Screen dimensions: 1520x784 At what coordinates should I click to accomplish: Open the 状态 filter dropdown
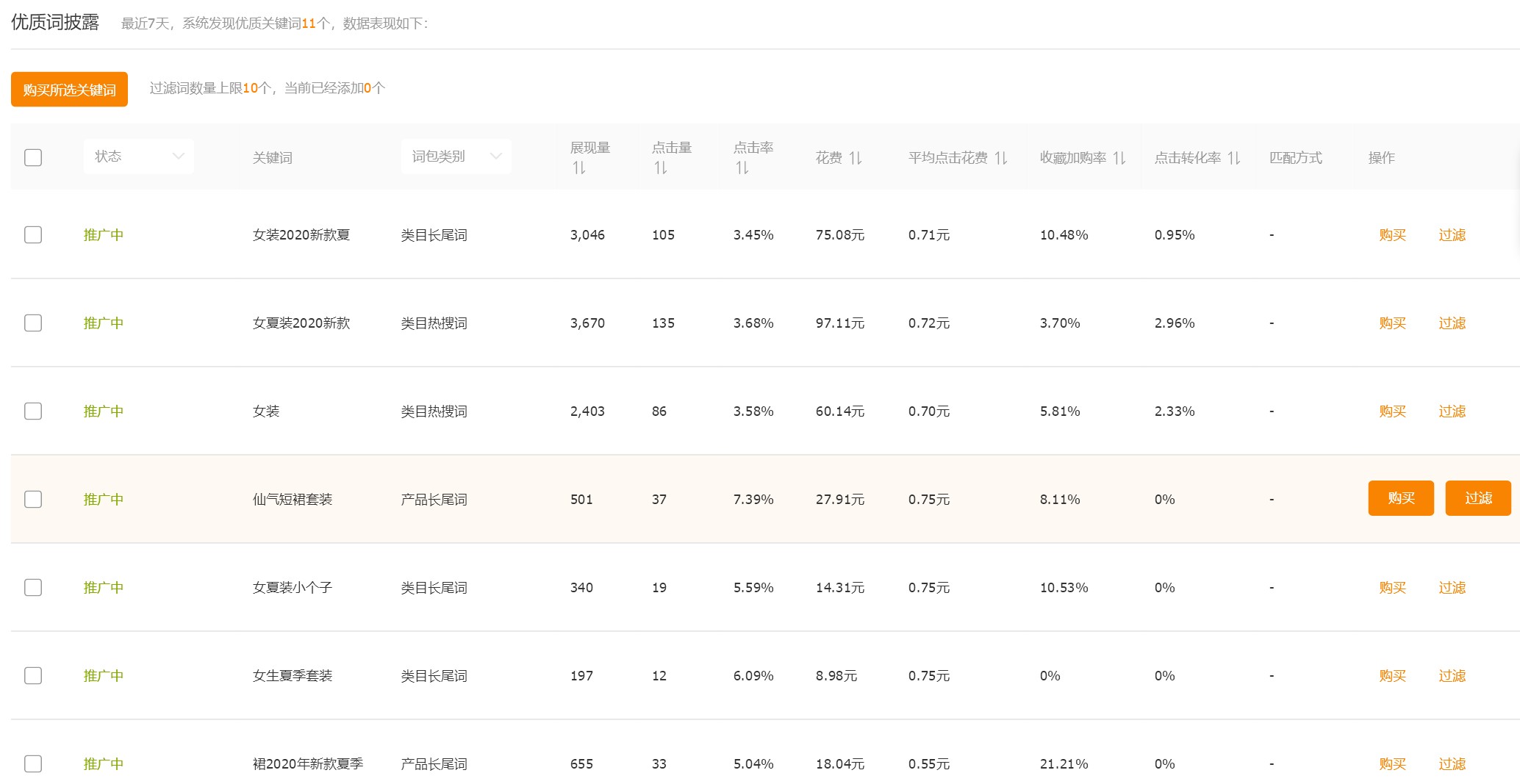[138, 156]
